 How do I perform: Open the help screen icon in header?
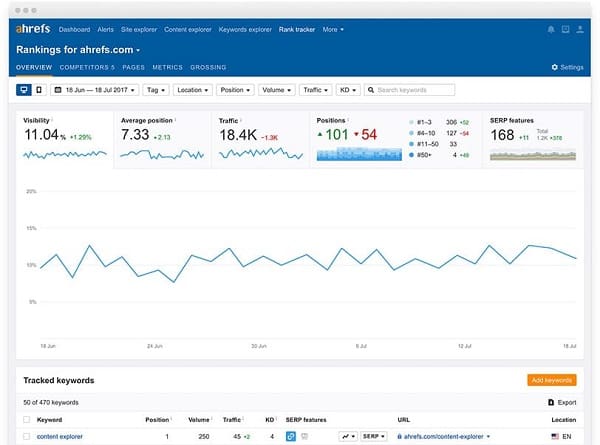(565, 29)
